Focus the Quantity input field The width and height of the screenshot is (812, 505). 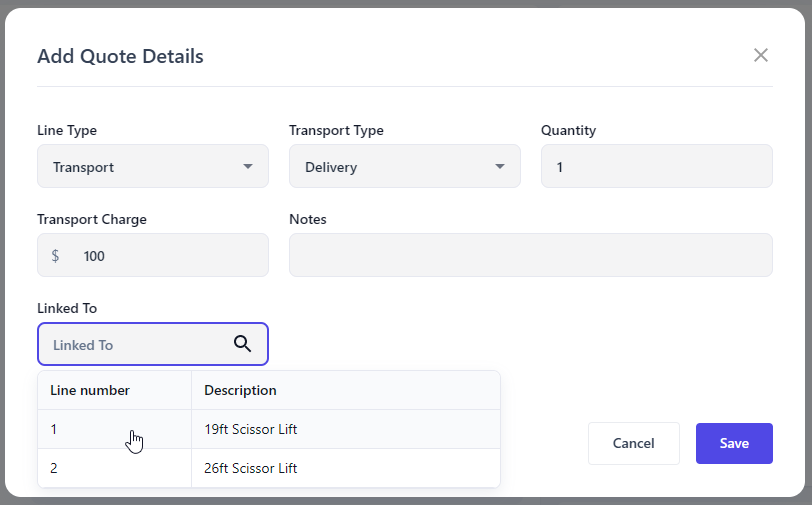(656, 167)
